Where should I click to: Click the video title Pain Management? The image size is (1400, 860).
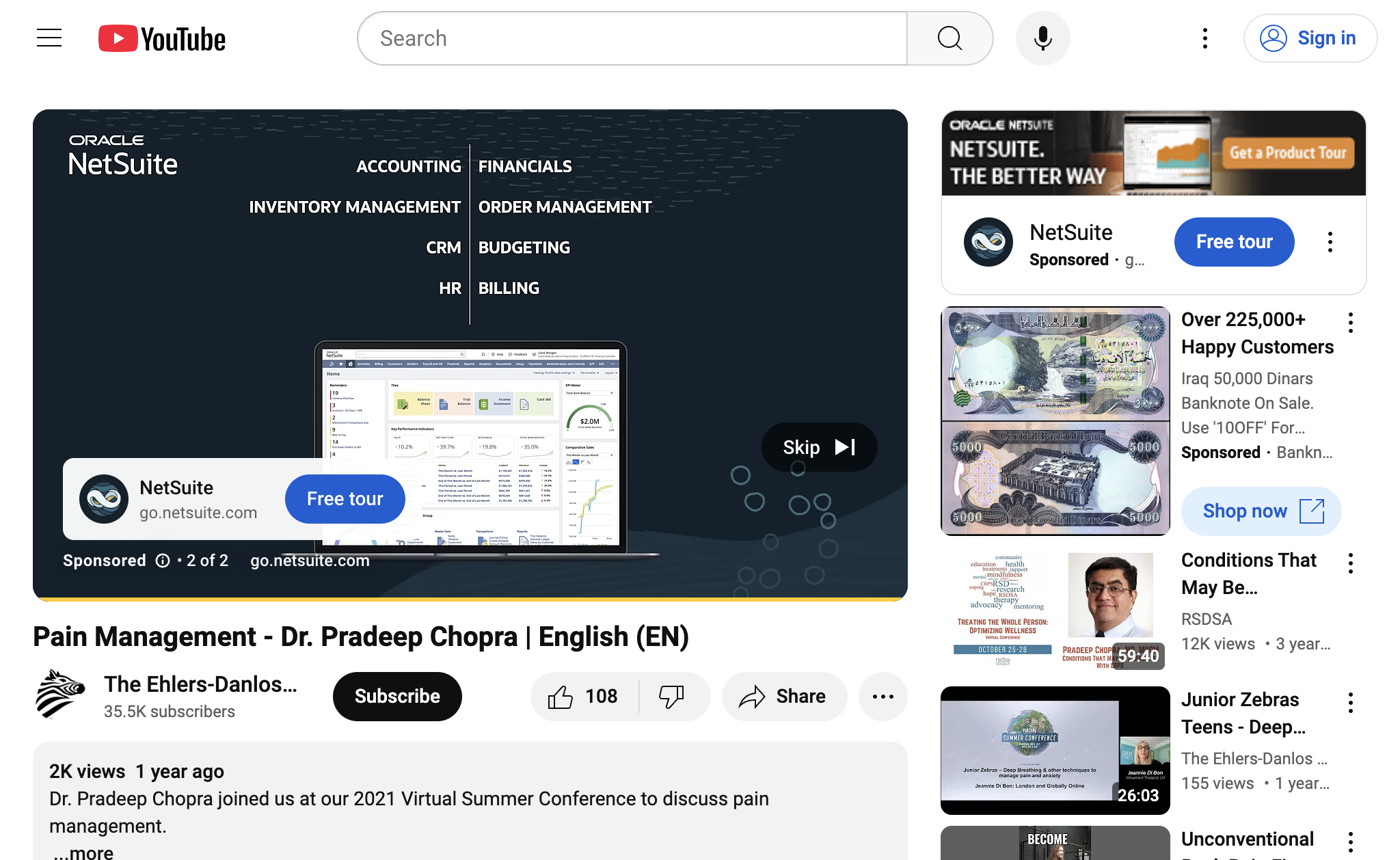tap(361, 636)
